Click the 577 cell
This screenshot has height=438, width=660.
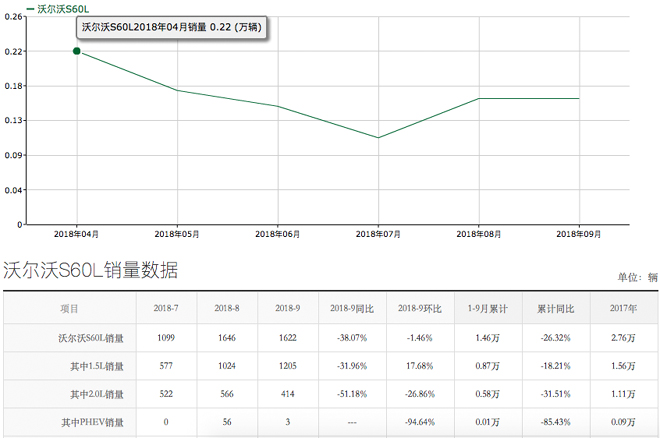coord(166,366)
